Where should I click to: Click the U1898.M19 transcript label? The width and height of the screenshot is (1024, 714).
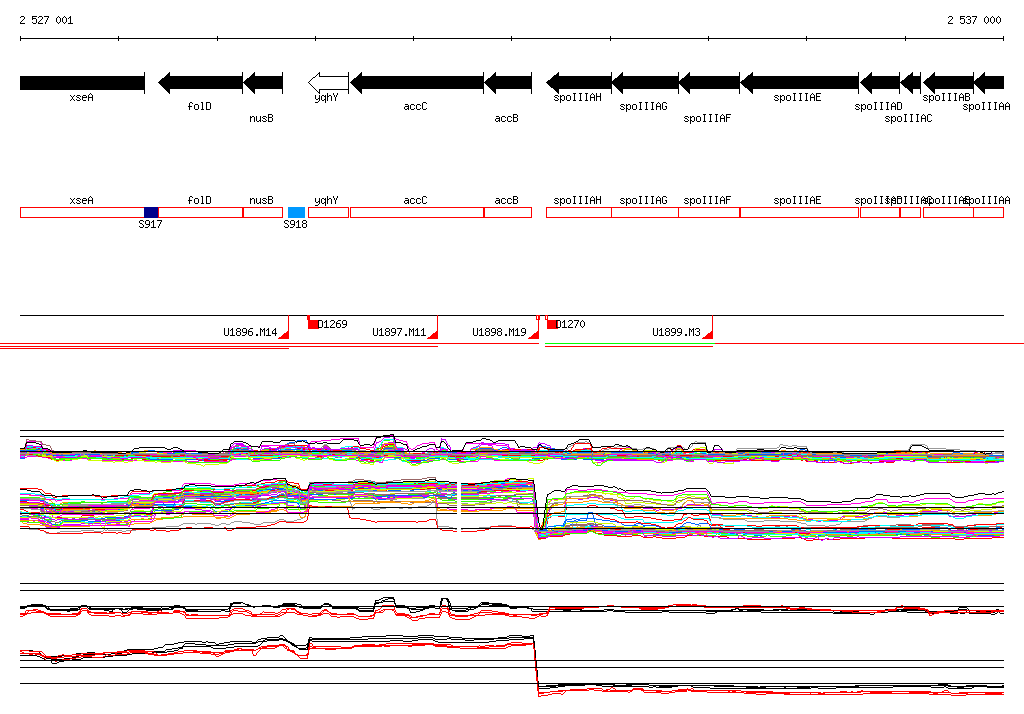(499, 332)
